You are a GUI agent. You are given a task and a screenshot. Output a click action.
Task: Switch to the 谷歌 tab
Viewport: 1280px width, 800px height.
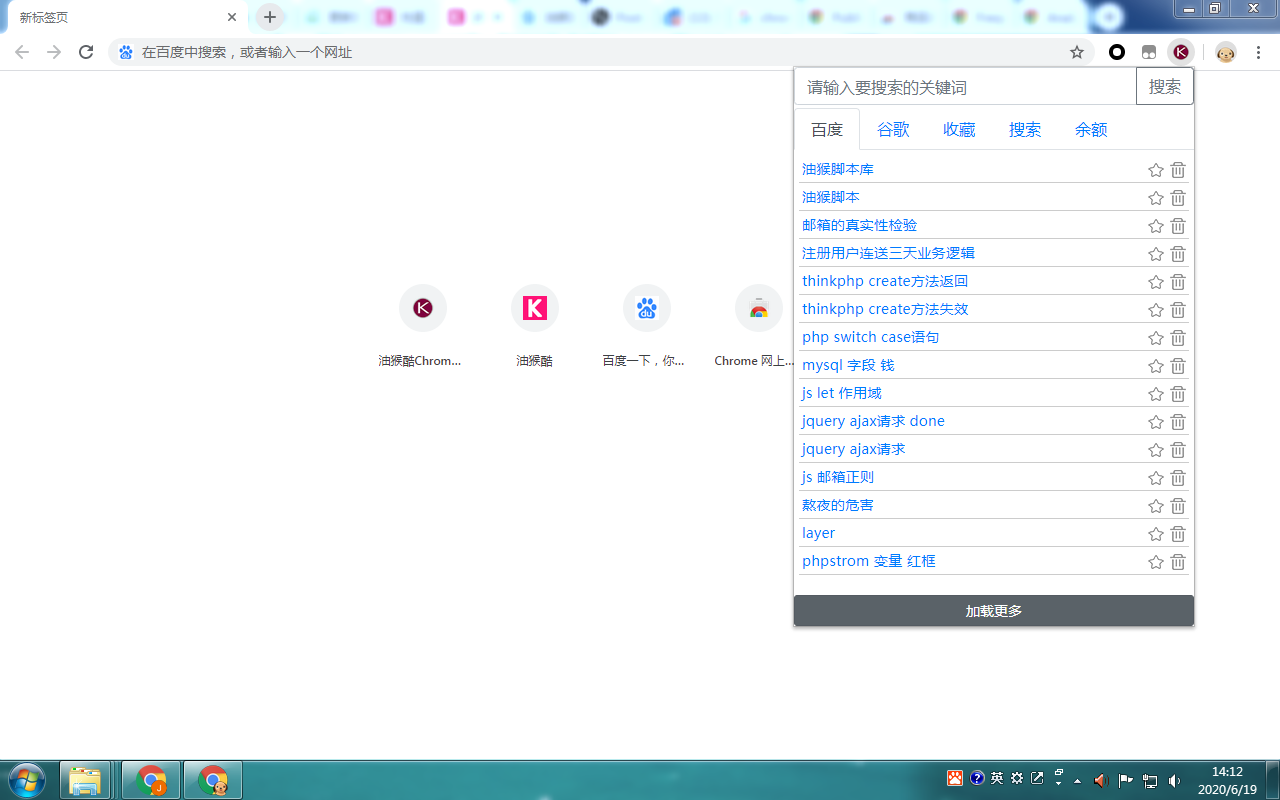pyautogui.click(x=893, y=129)
